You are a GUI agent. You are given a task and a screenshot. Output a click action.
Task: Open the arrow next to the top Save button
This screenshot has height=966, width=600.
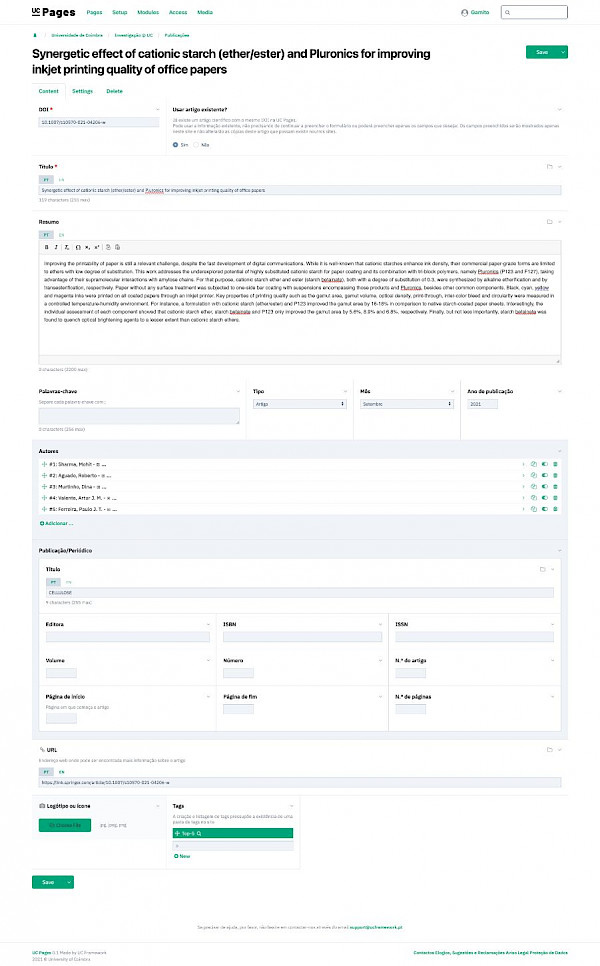(564, 51)
